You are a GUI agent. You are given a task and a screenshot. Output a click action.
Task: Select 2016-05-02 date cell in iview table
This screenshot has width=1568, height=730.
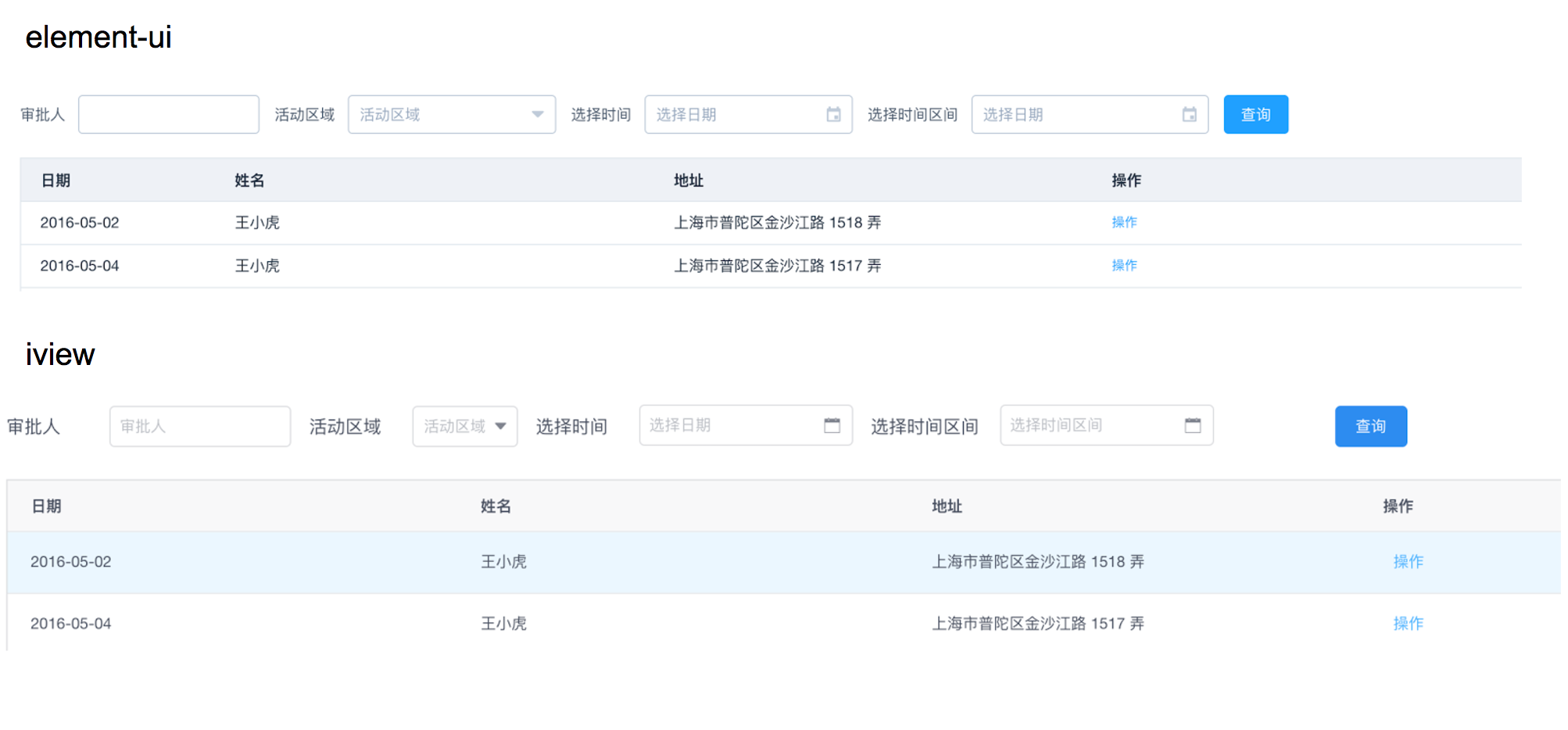(x=70, y=561)
